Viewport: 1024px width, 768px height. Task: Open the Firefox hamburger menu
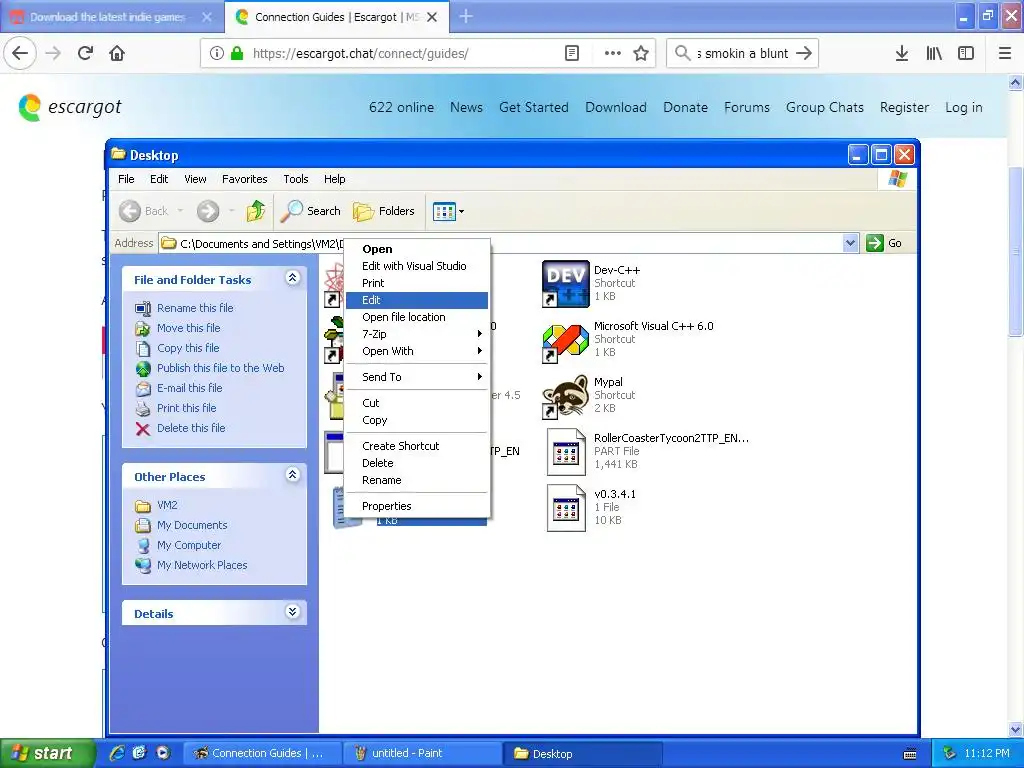[1005, 53]
